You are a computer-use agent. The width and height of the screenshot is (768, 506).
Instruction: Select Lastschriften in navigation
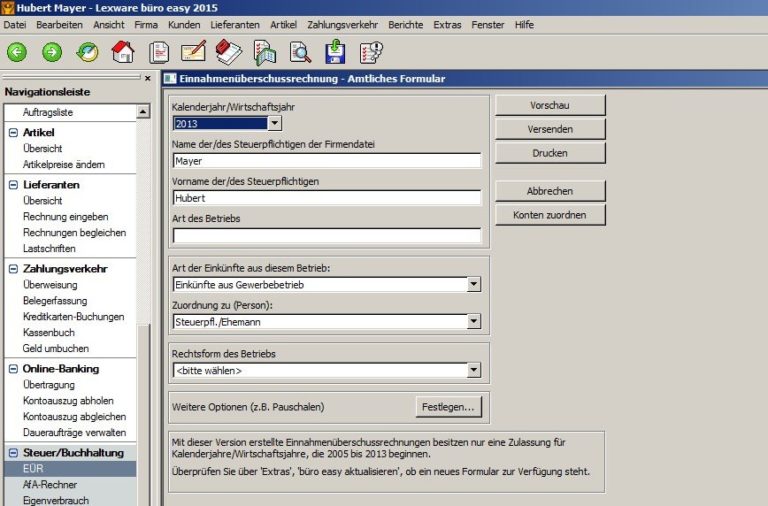[x=49, y=248]
